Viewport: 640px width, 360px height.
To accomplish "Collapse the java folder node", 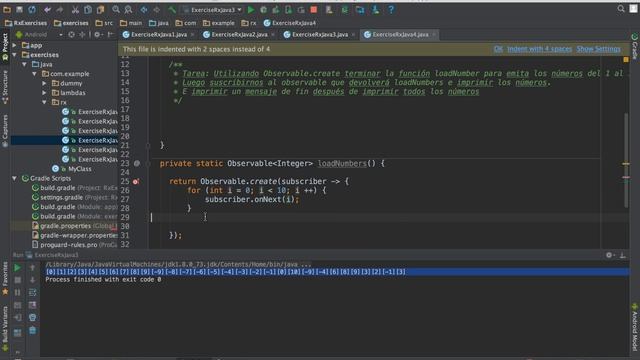I will [24, 64].
